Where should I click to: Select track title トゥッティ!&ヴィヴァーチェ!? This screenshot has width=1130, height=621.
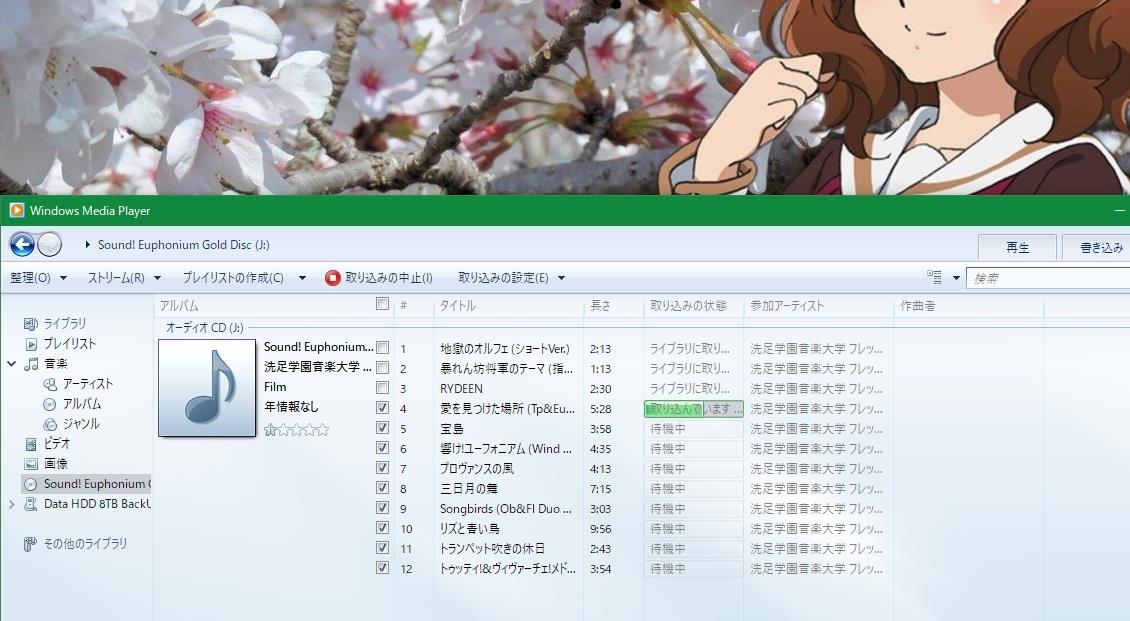pyautogui.click(x=507, y=568)
